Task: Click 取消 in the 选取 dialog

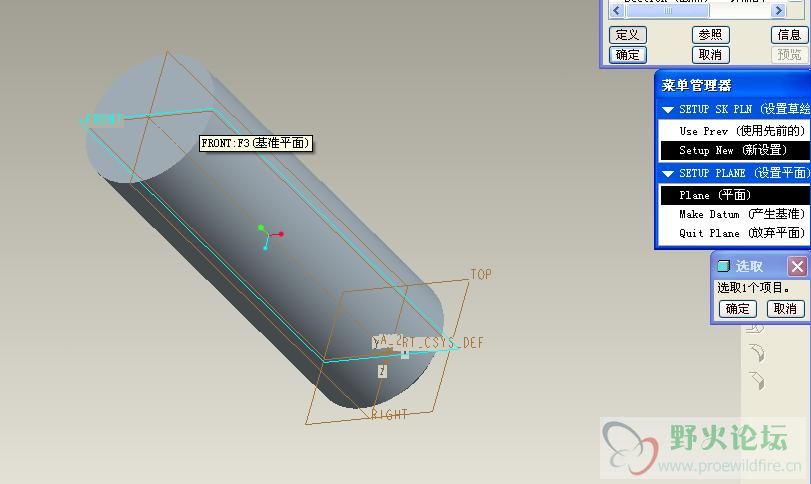Action: pos(785,309)
